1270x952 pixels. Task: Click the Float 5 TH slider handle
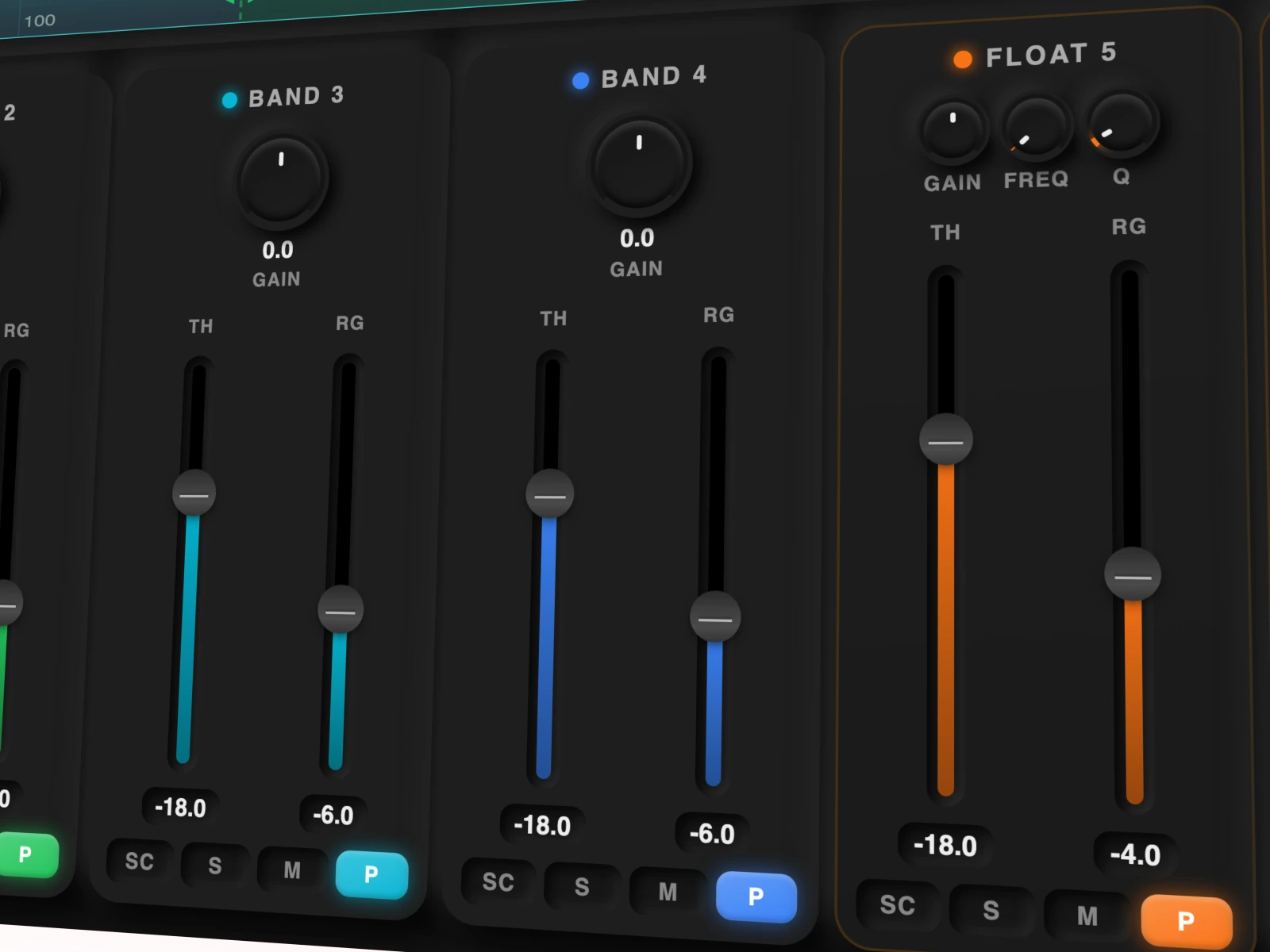pyautogui.click(x=946, y=440)
